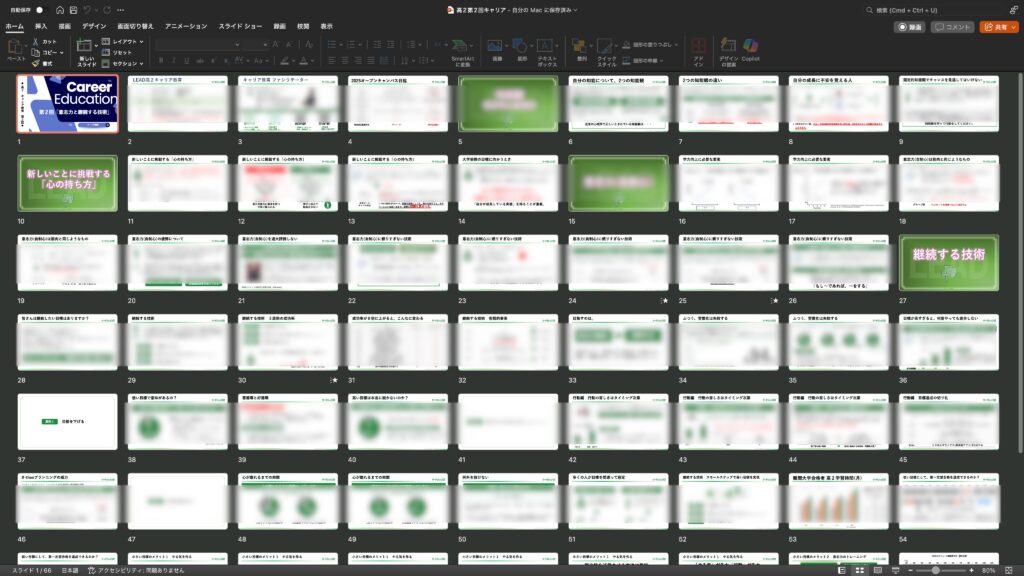1024x576 pixels.
Task: Click the Normal view icon in status bar
Action: pos(842,570)
